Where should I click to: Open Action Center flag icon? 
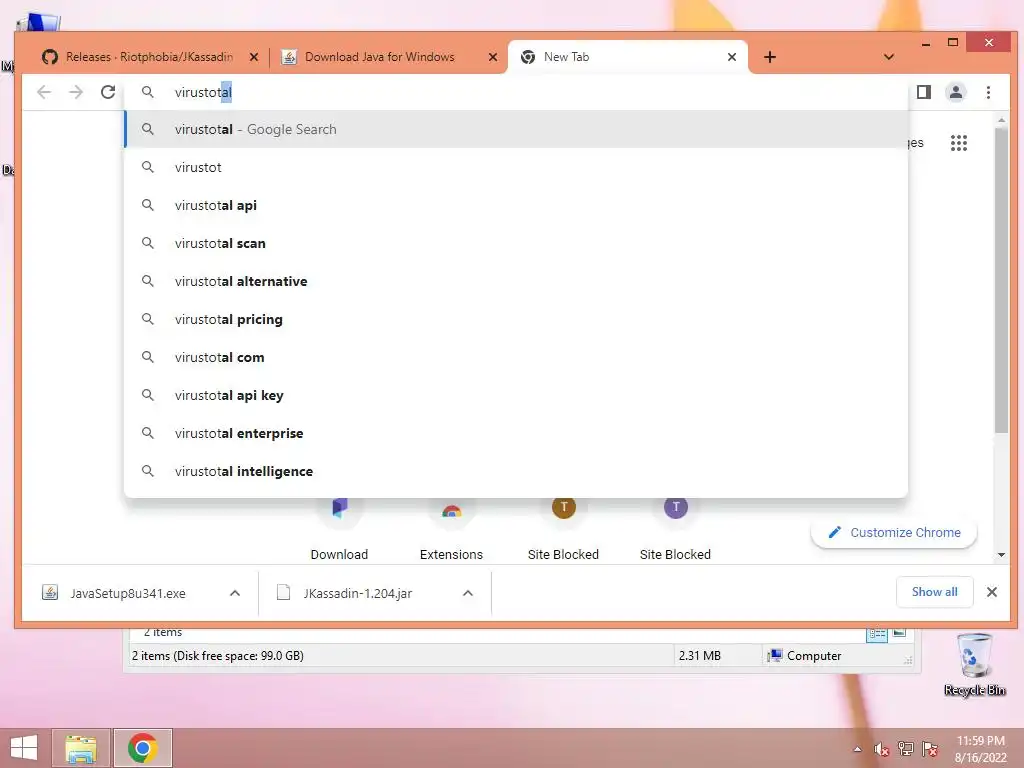[x=930, y=749]
